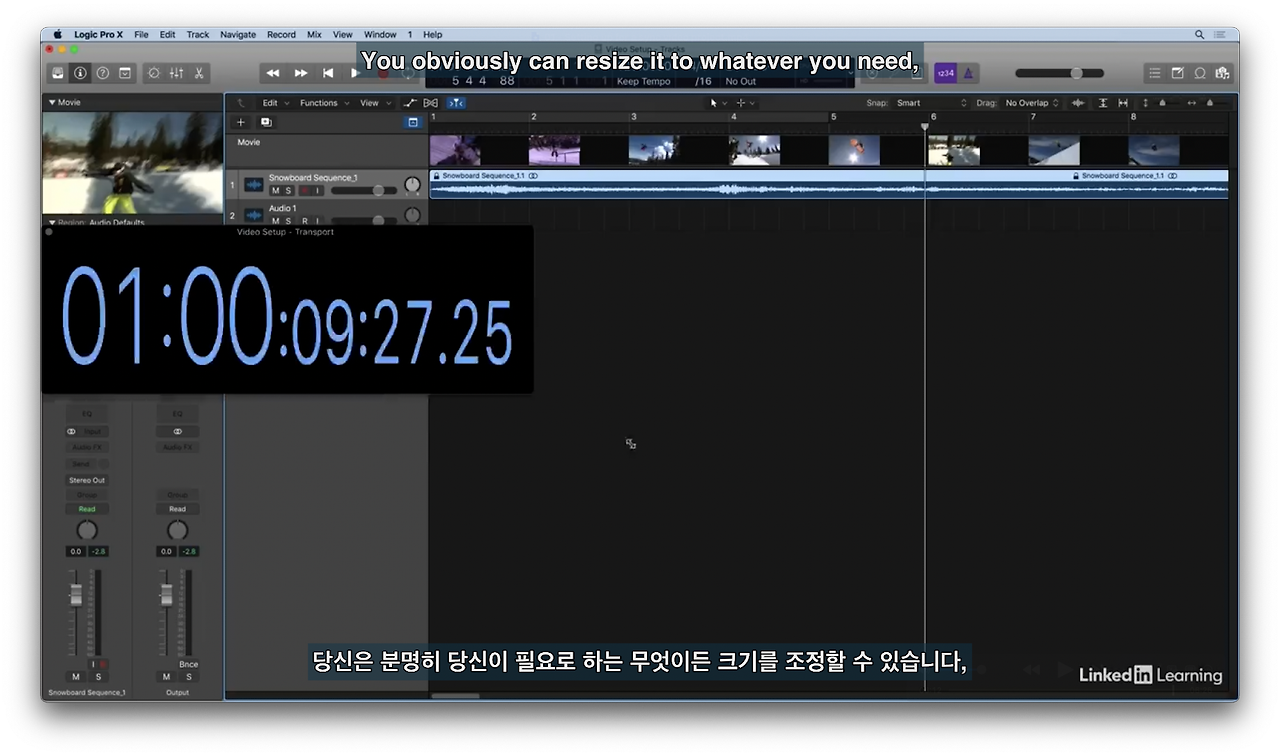Viewport: 1280px width, 756px height.
Task: Solo the Snowboard Sequence_1 track header
Action: (x=289, y=190)
